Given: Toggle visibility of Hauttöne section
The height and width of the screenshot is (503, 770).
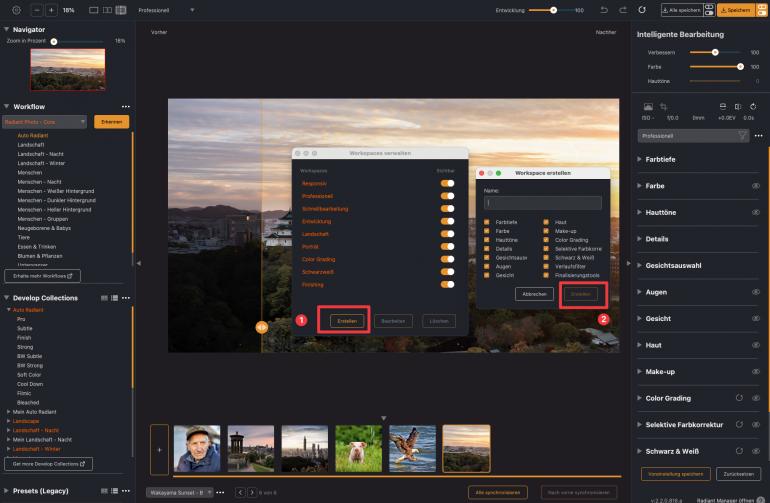Looking at the screenshot, I should (x=756, y=212).
